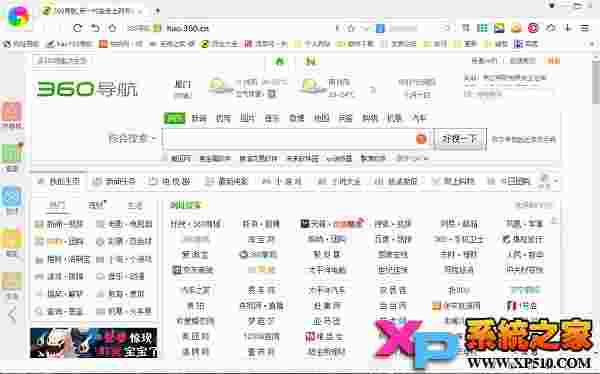
Task: Select the green 网页 search tab
Action: coord(174,118)
